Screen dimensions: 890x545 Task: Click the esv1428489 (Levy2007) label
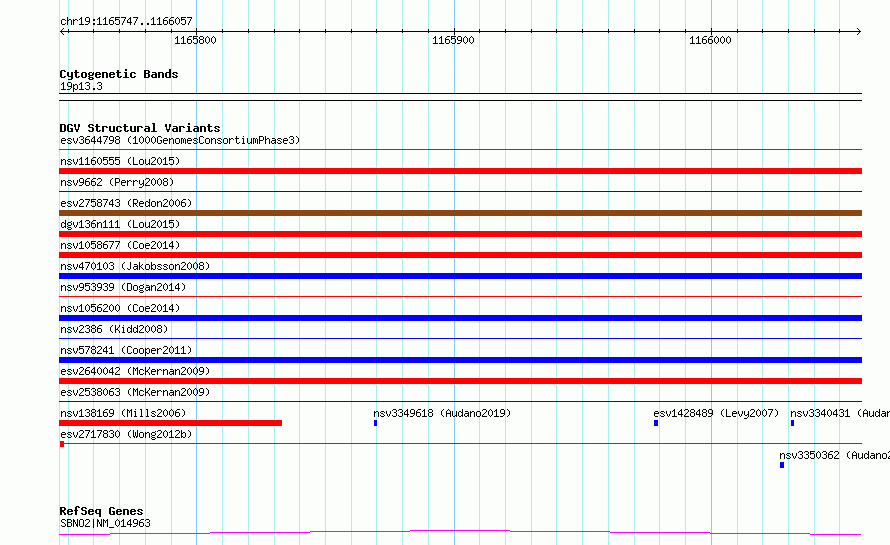(x=716, y=413)
